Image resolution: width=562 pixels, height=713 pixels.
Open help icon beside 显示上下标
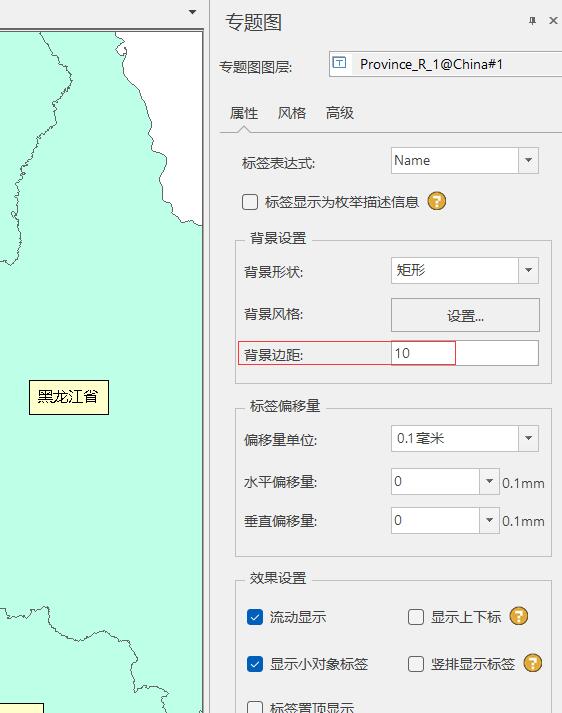[519, 617]
